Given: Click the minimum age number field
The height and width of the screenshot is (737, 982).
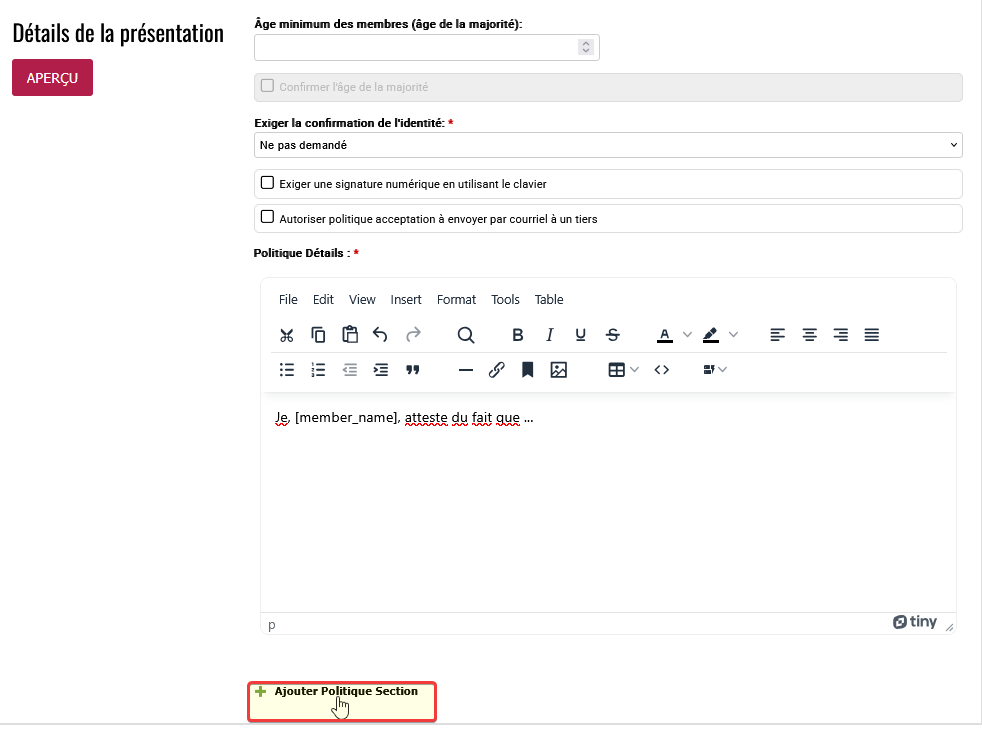Looking at the screenshot, I should [x=416, y=47].
